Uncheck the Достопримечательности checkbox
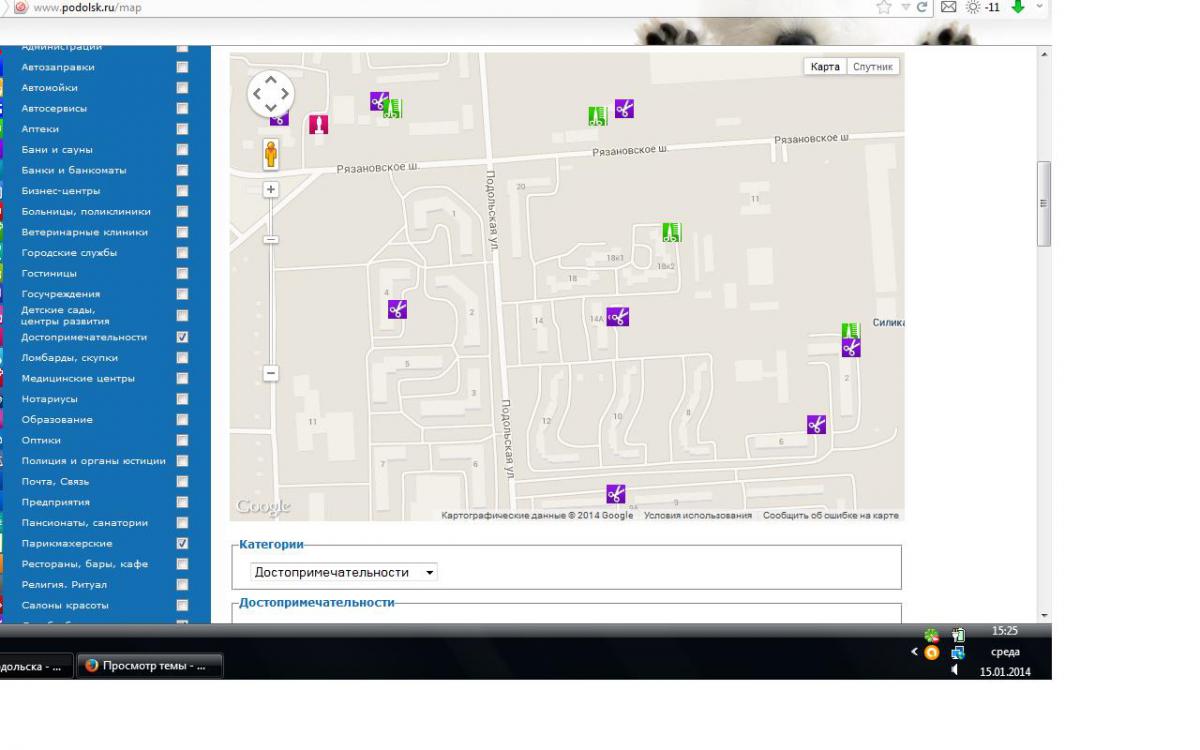 (x=182, y=337)
